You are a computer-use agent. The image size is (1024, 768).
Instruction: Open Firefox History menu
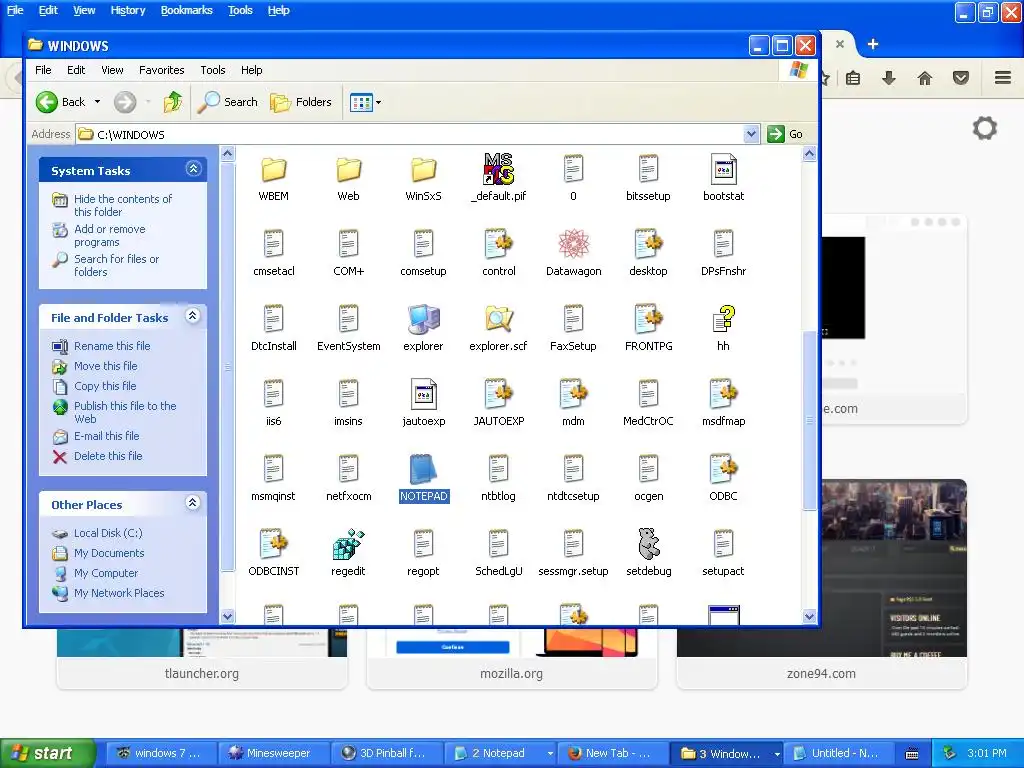coord(128,10)
